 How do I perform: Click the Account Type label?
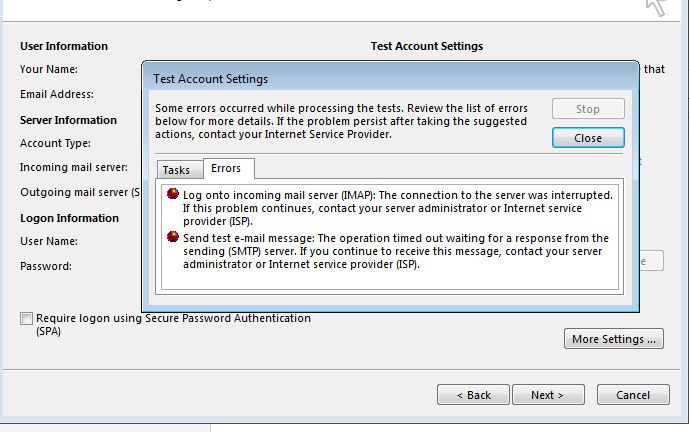[55, 143]
